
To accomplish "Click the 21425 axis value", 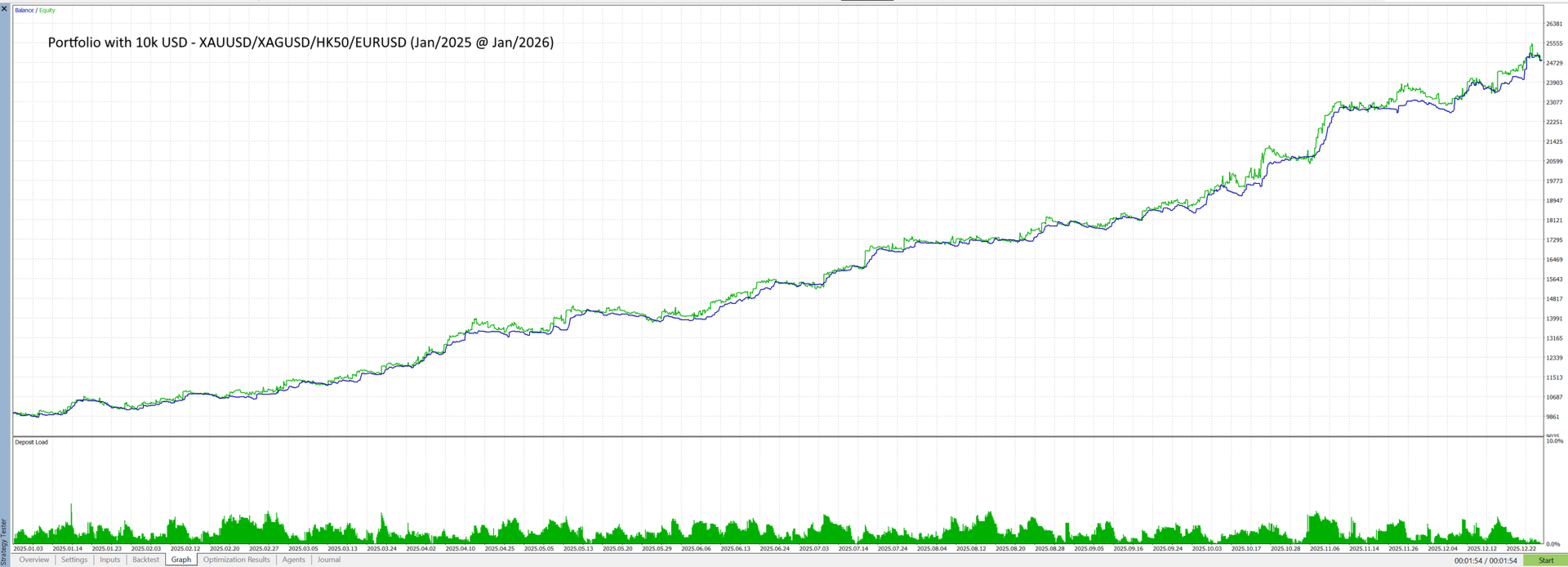I will tap(1554, 141).
